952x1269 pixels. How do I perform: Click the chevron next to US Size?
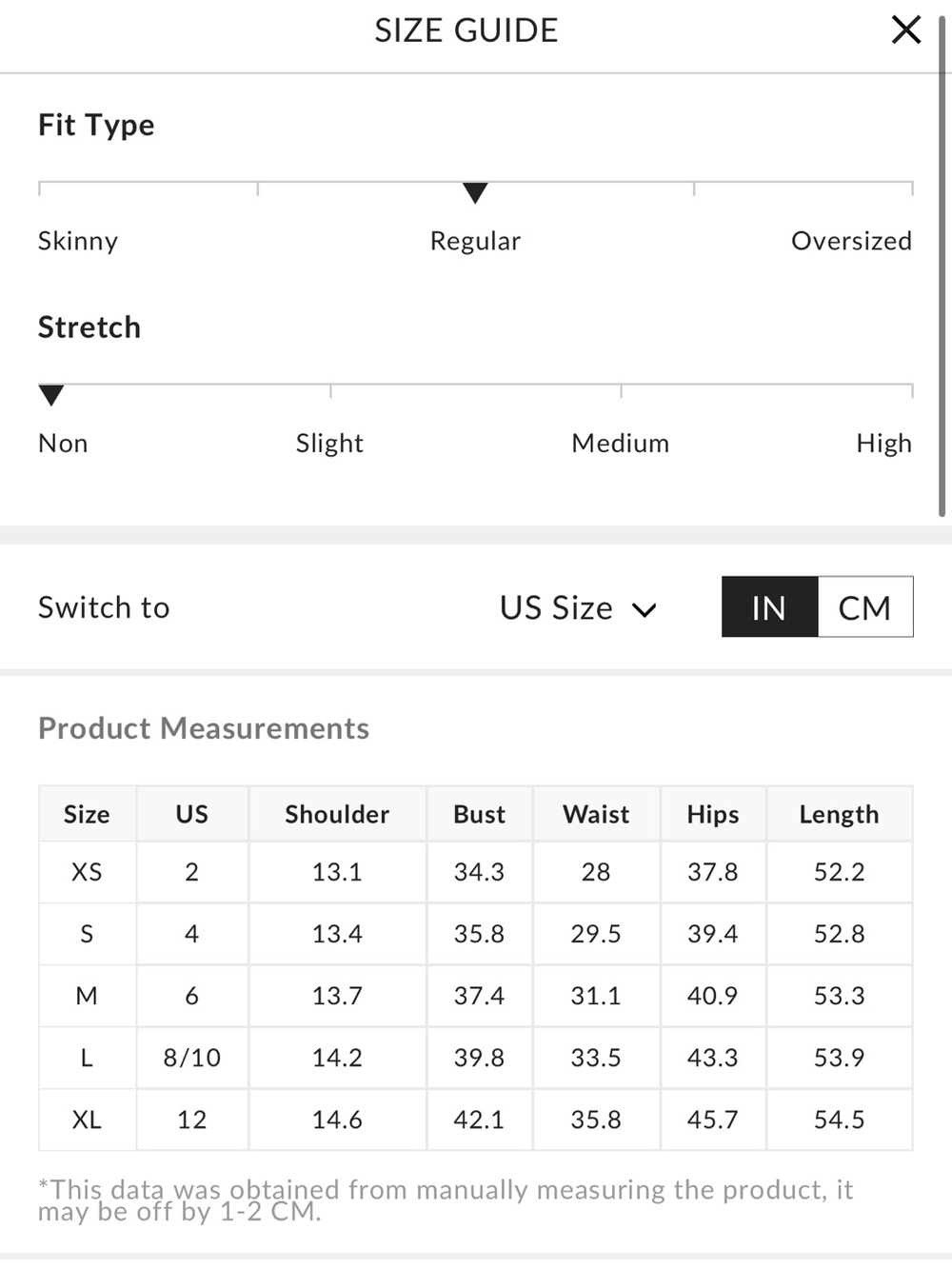point(645,610)
